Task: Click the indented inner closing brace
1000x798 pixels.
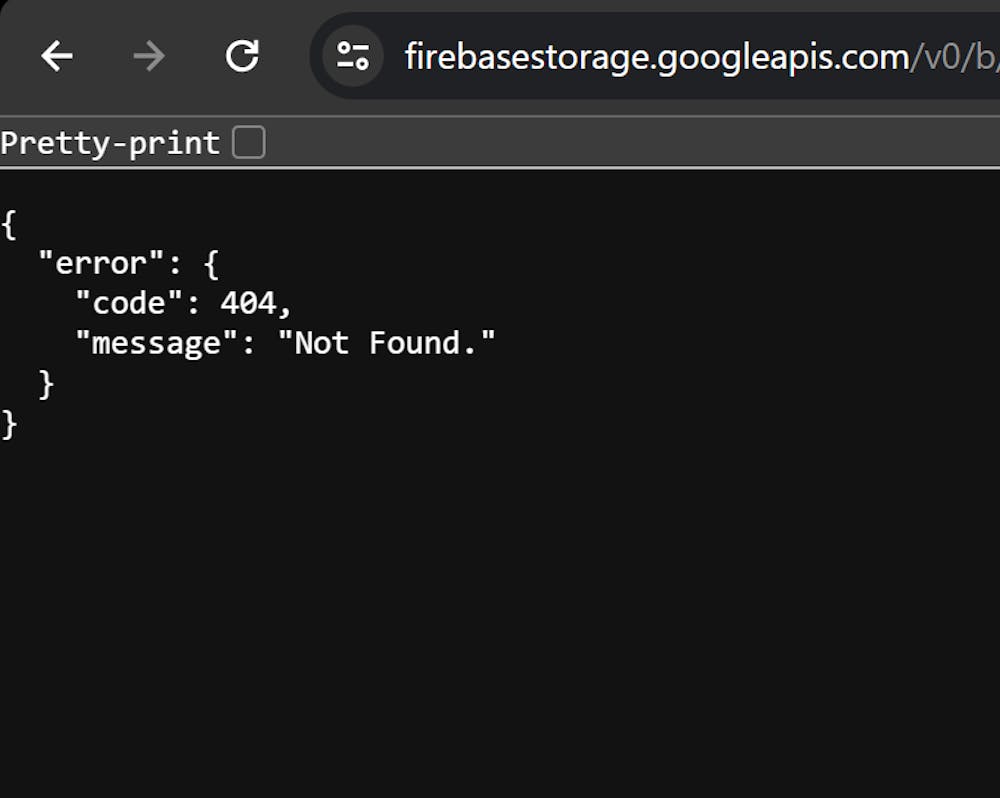Action: [x=46, y=383]
